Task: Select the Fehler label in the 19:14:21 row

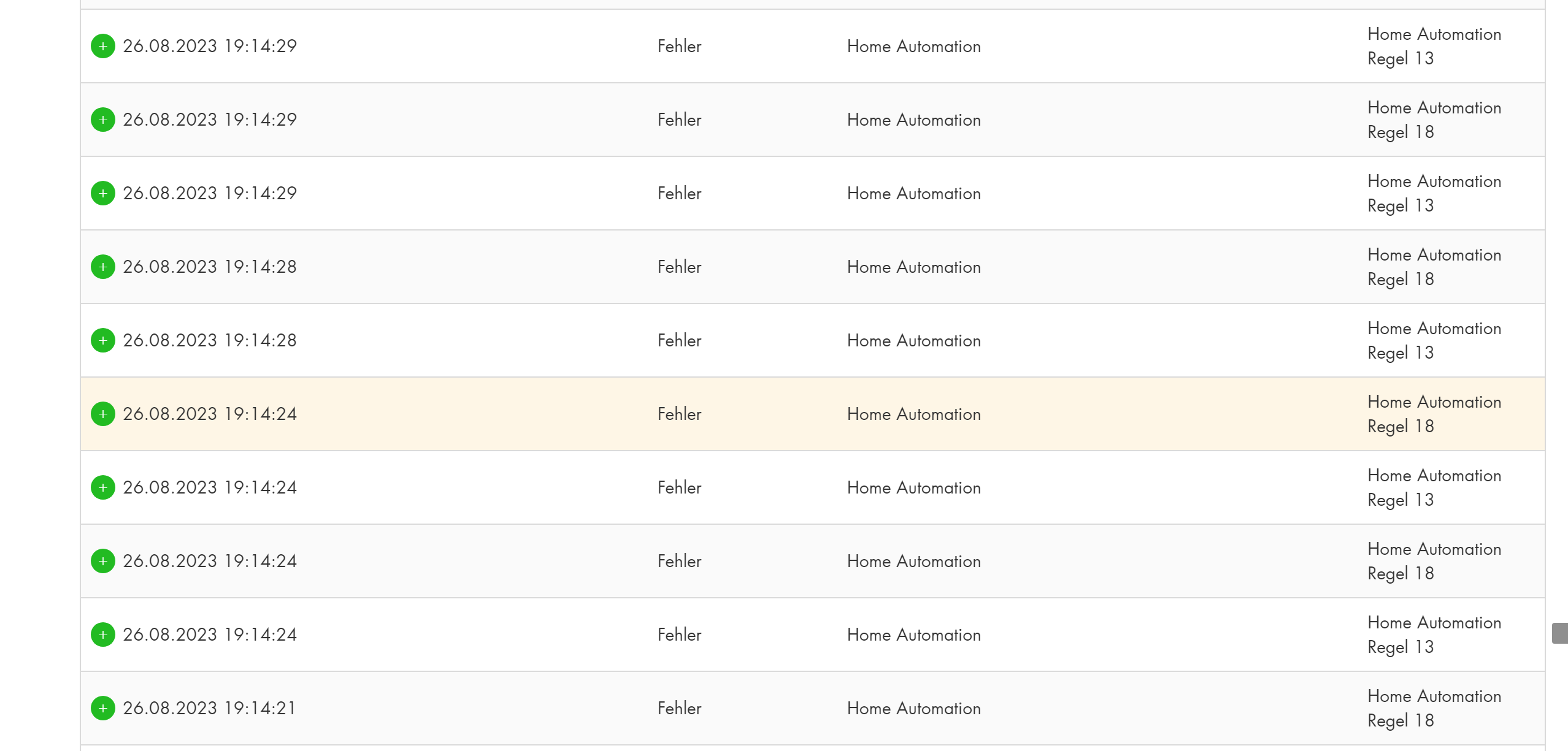Action: click(x=679, y=708)
